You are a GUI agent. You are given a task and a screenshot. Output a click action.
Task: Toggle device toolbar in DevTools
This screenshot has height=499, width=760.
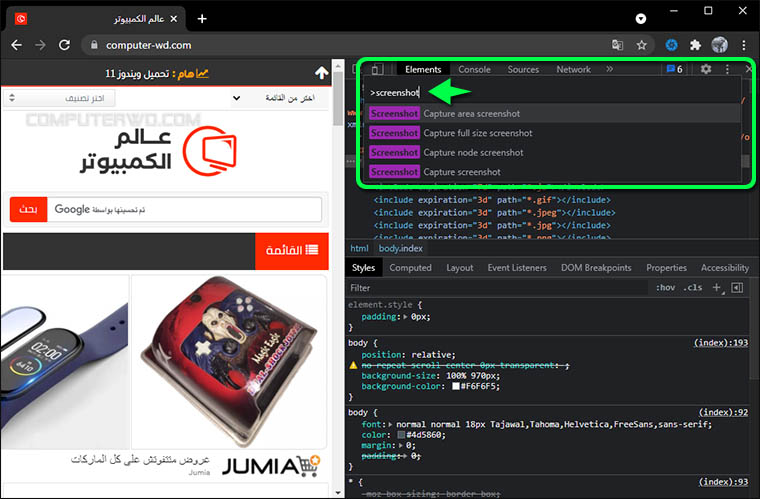coord(377,69)
